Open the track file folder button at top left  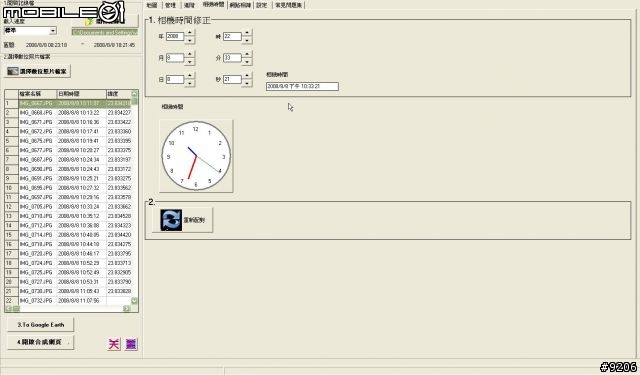tap(105, 20)
